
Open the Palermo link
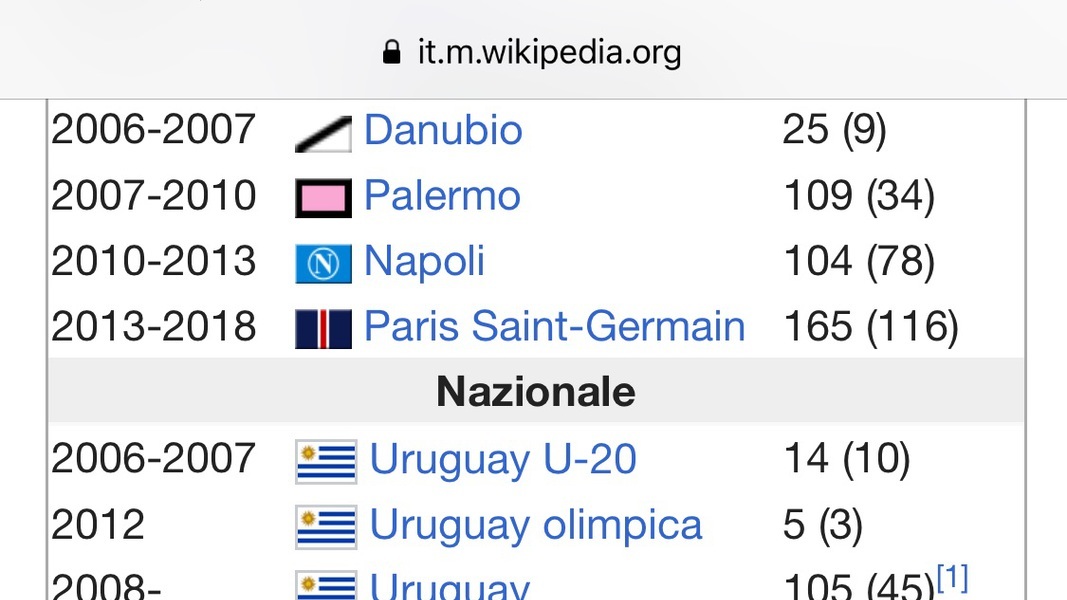tap(442, 195)
